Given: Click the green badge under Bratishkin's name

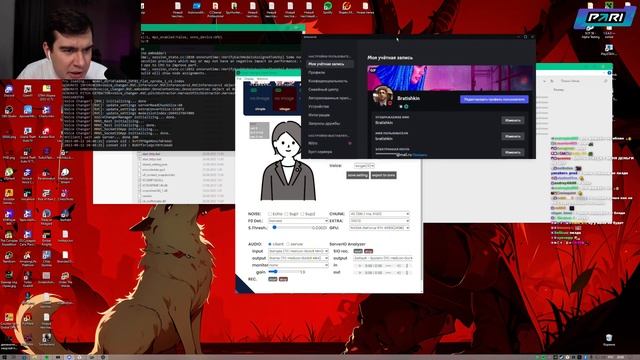Looking at the screenshot, I should (x=406, y=107).
